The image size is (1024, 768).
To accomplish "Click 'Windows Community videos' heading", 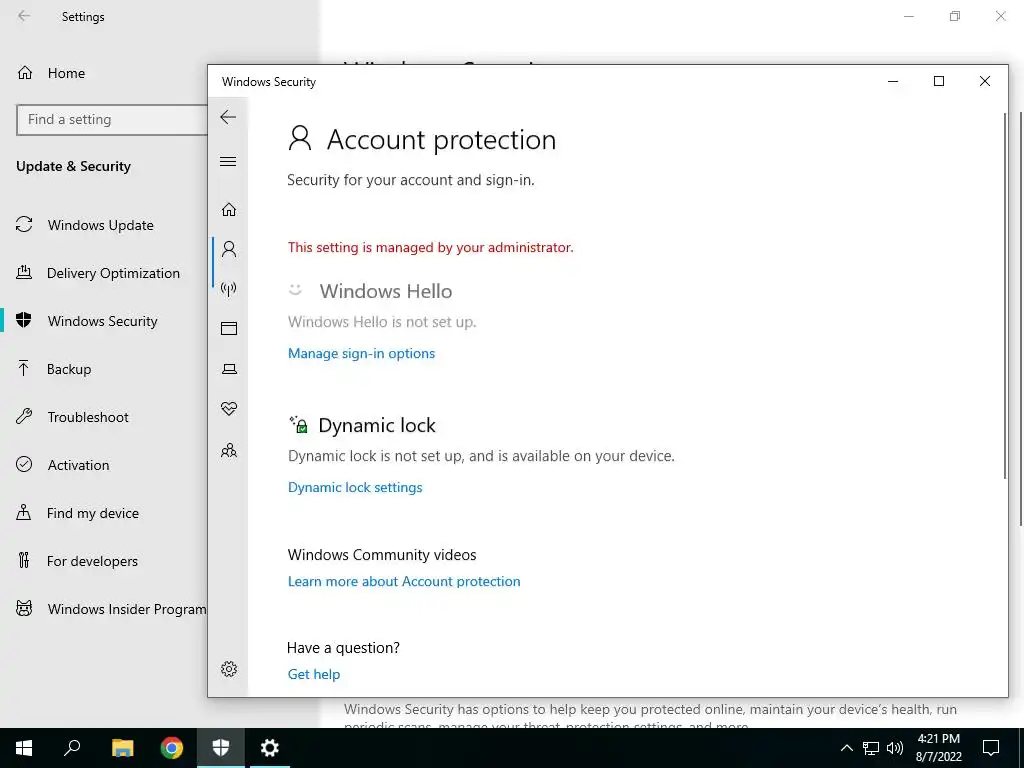I will (382, 554).
